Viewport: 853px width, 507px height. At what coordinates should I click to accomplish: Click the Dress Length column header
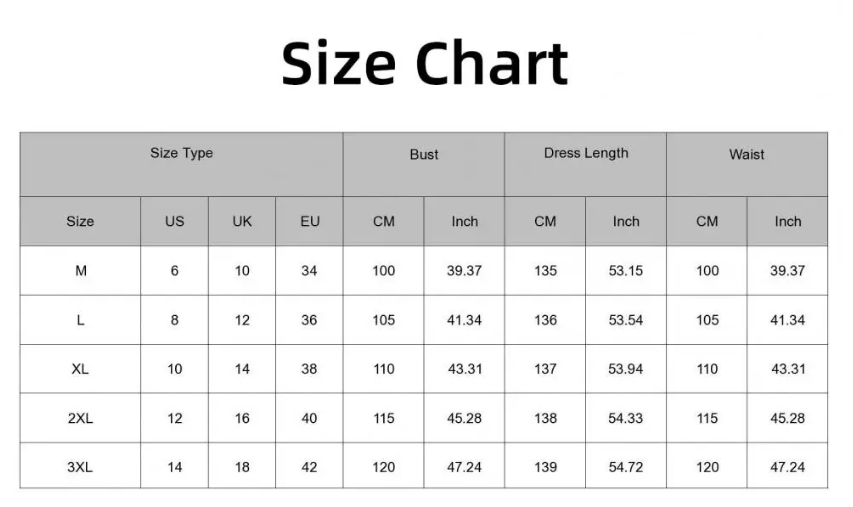pos(586,154)
